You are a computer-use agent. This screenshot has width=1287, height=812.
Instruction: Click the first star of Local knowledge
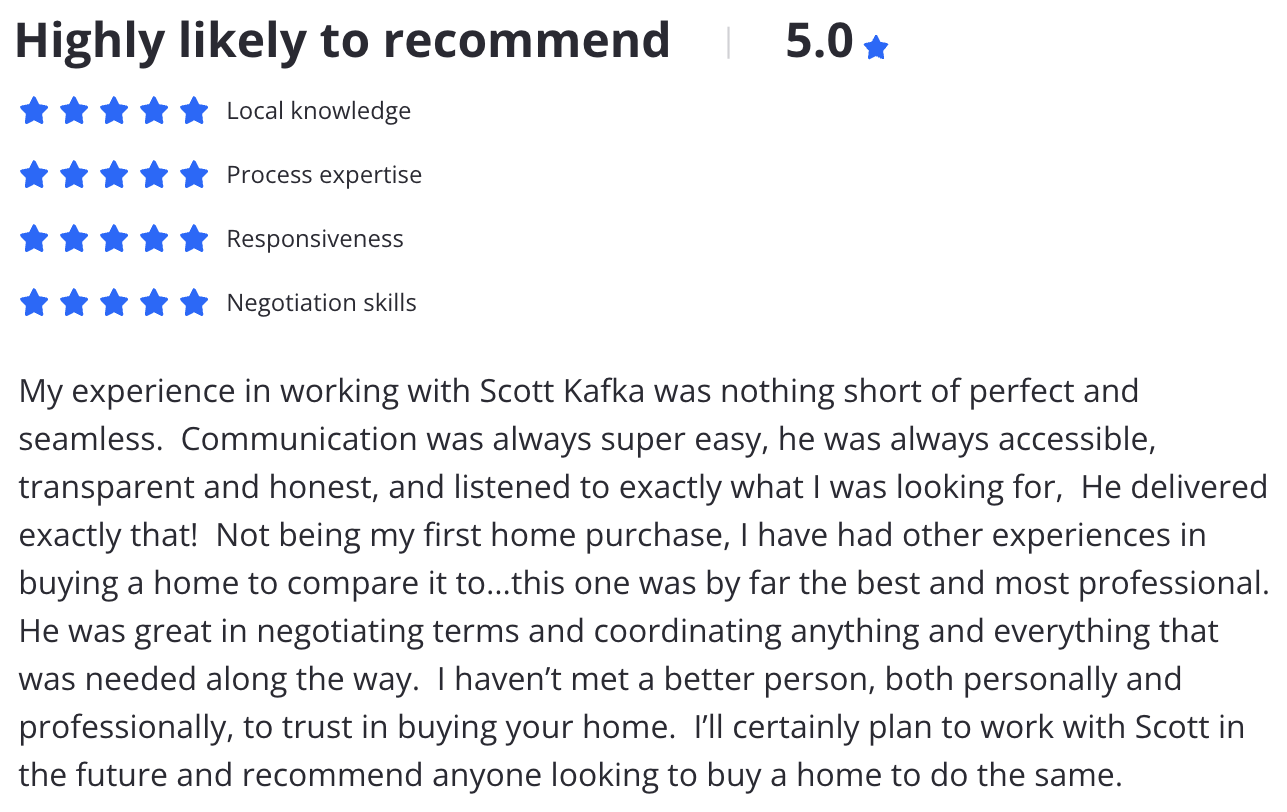click(x=34, y=110)
